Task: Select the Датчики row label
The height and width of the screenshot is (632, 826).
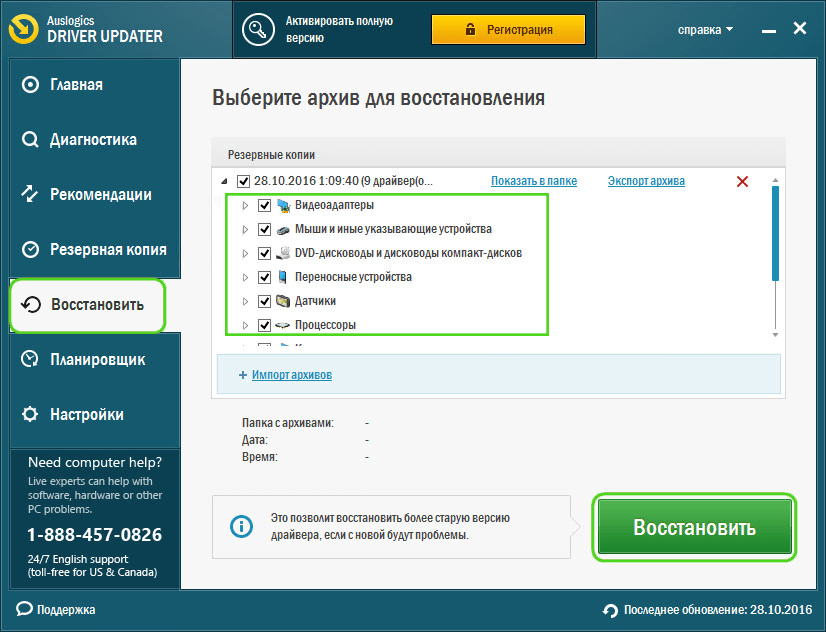Action: point(315,301)
